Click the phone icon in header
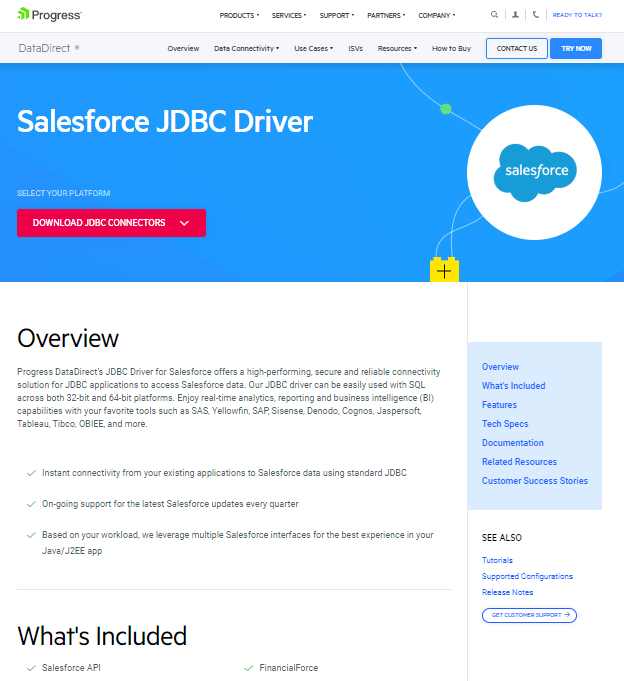This screenshot has height=681, width=624. point(536,15)
